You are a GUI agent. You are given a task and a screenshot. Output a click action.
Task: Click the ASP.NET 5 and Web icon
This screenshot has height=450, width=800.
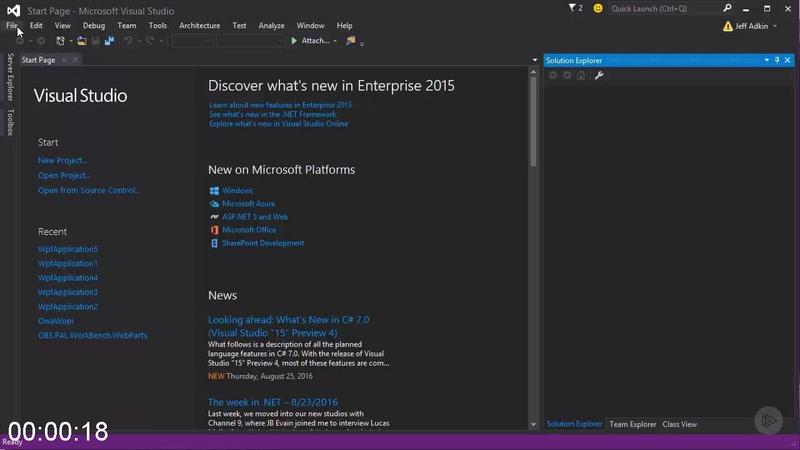214,217
